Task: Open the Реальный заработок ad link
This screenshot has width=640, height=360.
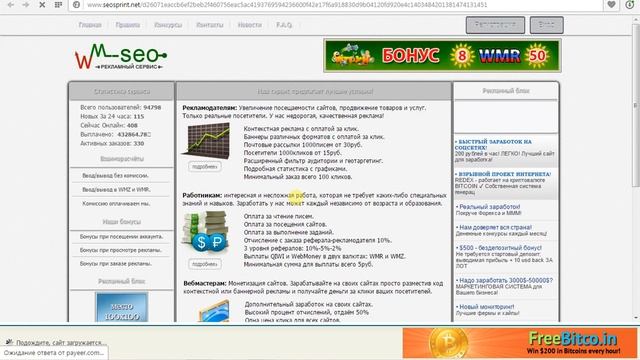Action: [x=489, y=207]
